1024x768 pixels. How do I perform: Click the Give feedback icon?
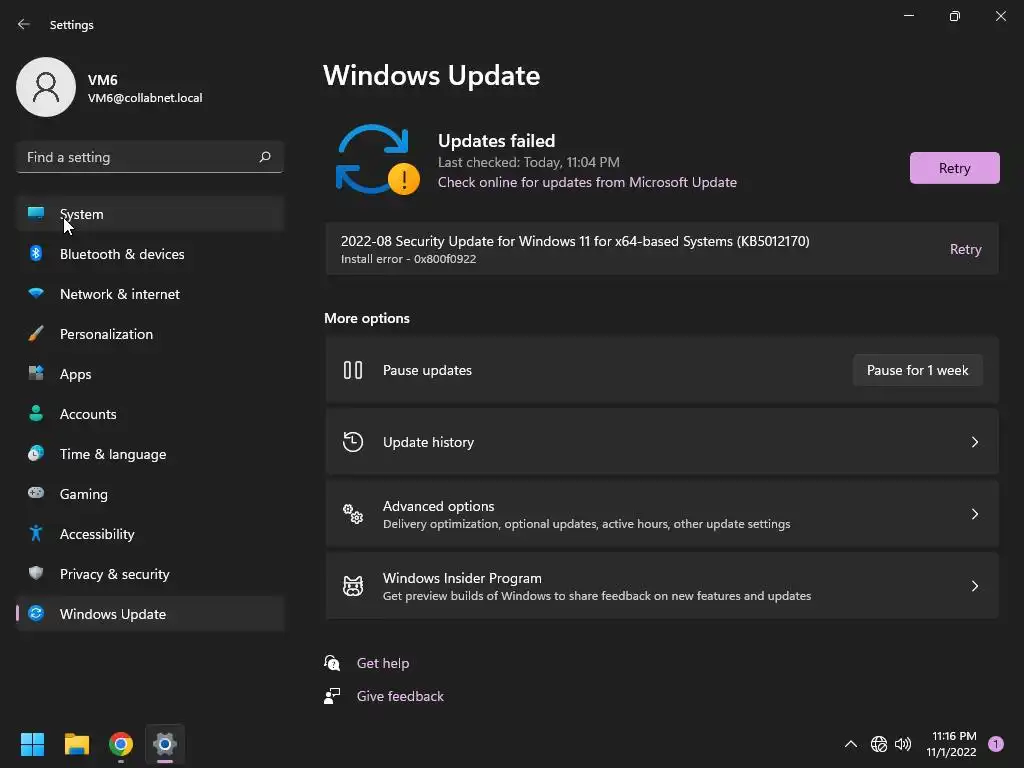pyautogui.click(x=332, y=696)
